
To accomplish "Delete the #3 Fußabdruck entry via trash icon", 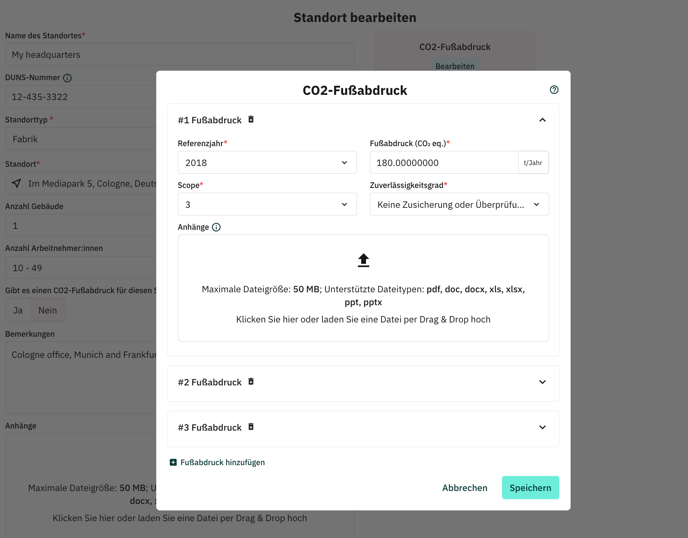I will 251,427.
